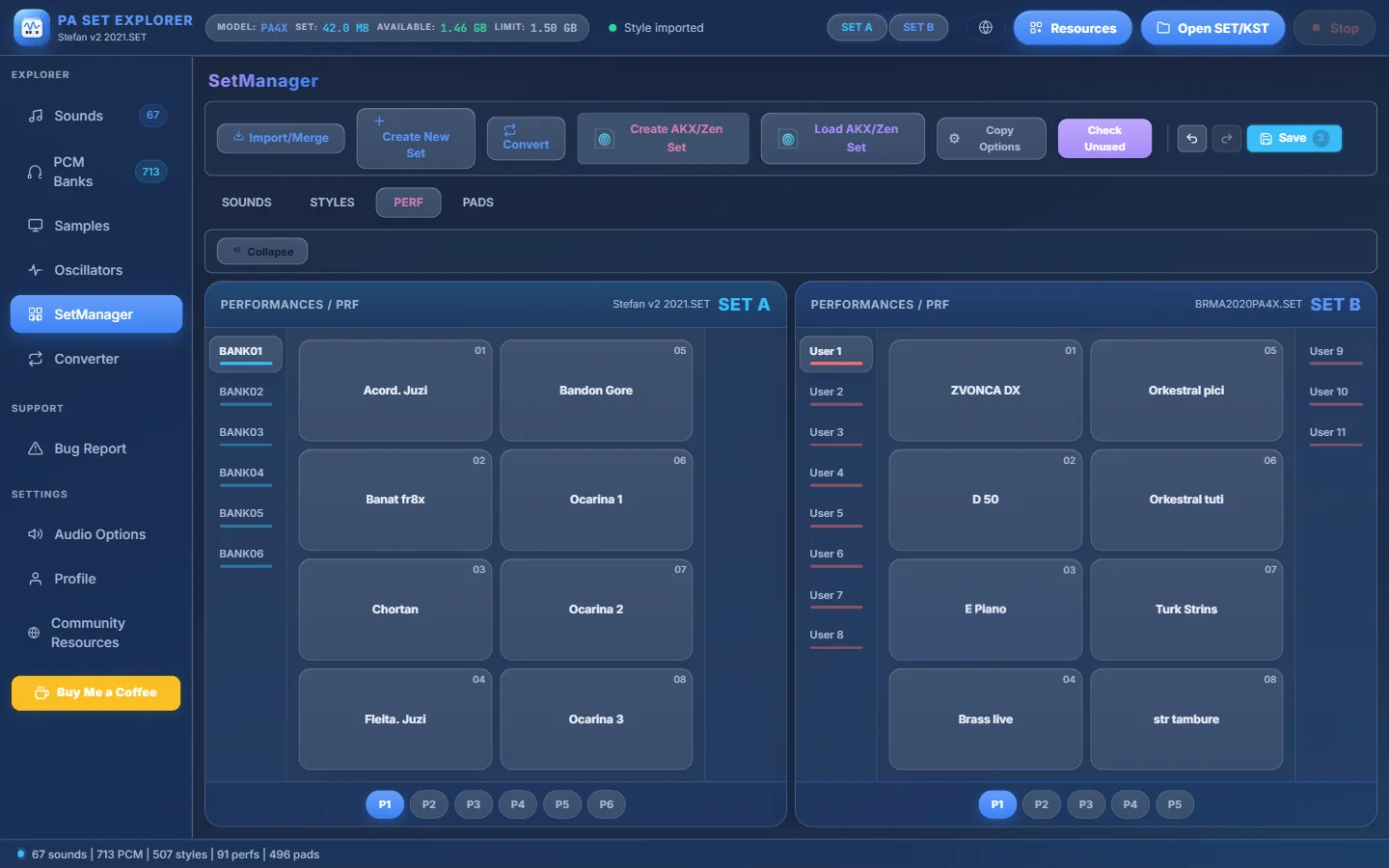The height and width of the screenshot is (868, 1389).
Task: Click Buy Me a Coffee
Action: 96,692
